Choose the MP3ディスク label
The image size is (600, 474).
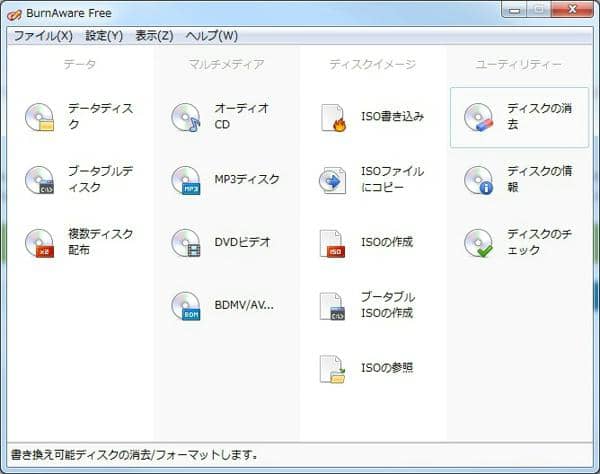click(x=247, y=179)
